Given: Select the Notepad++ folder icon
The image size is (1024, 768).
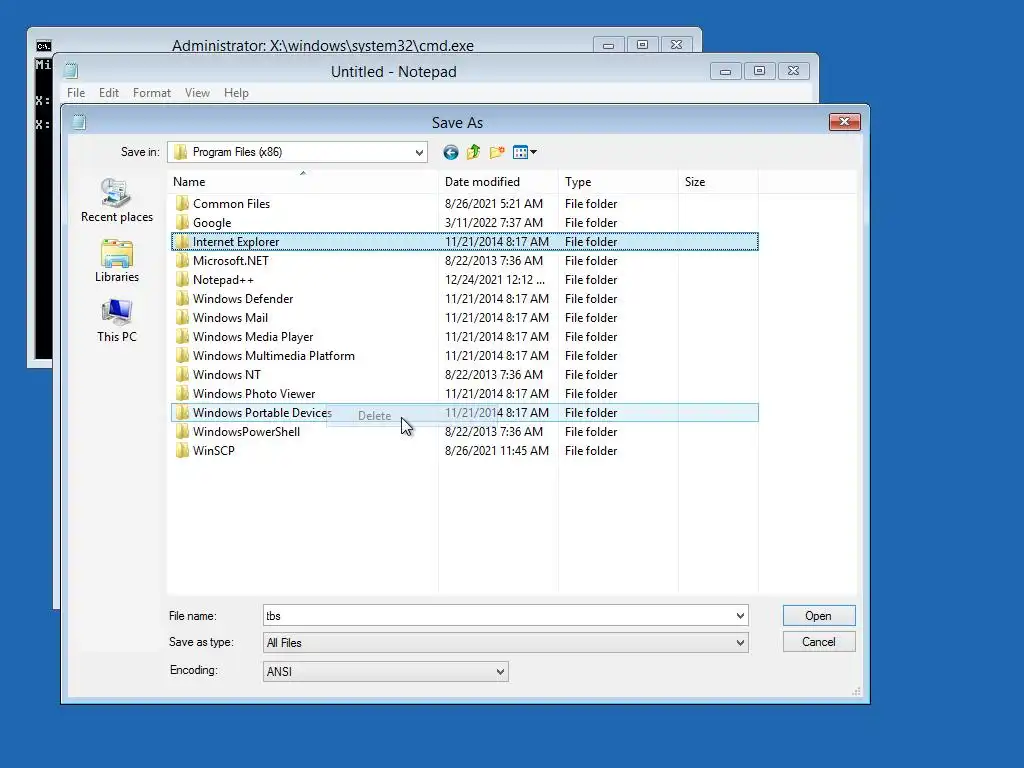Looking at the screenshot, I should point(182,280).
